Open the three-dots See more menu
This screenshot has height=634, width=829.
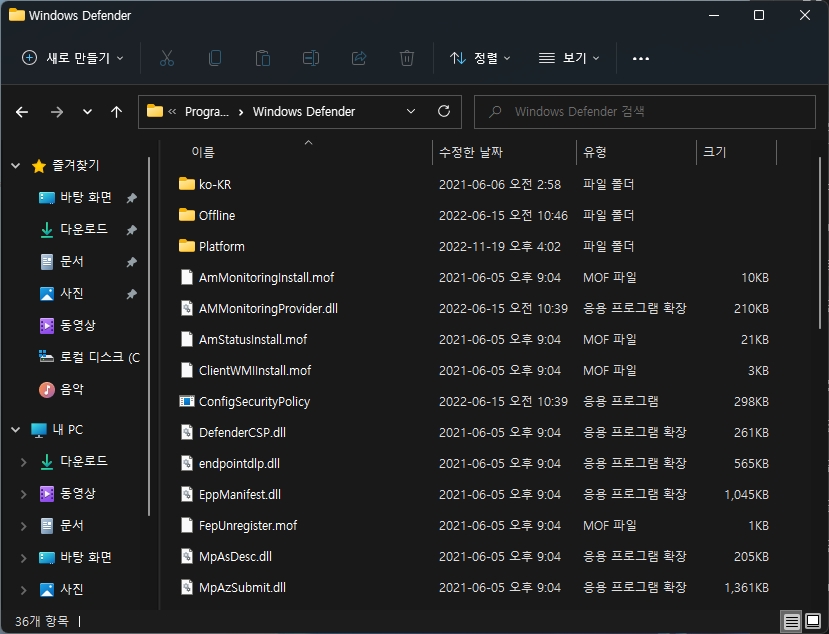tap(641, 58)
